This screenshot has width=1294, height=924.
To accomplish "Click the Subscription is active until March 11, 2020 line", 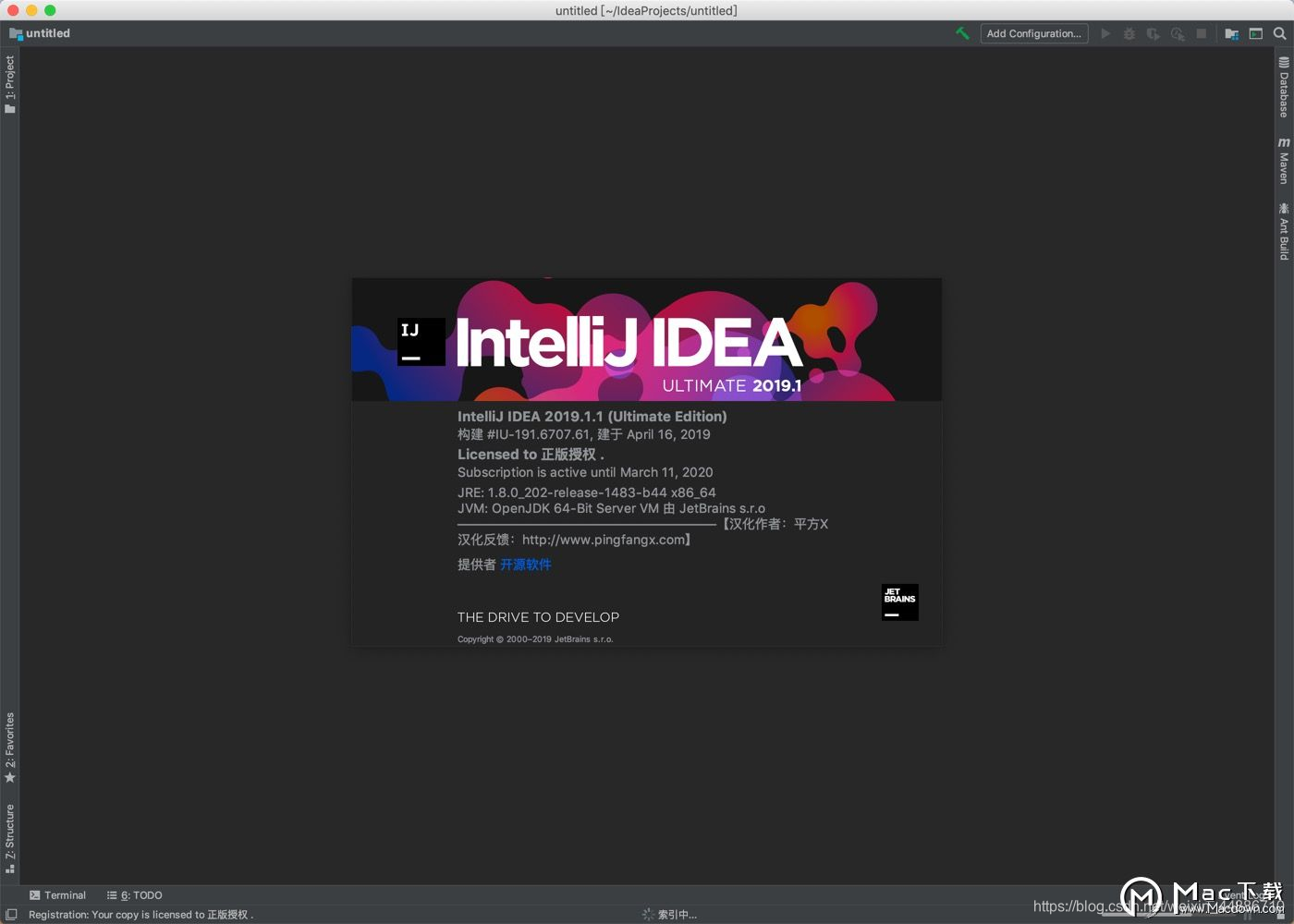I will tap(585, 472).
